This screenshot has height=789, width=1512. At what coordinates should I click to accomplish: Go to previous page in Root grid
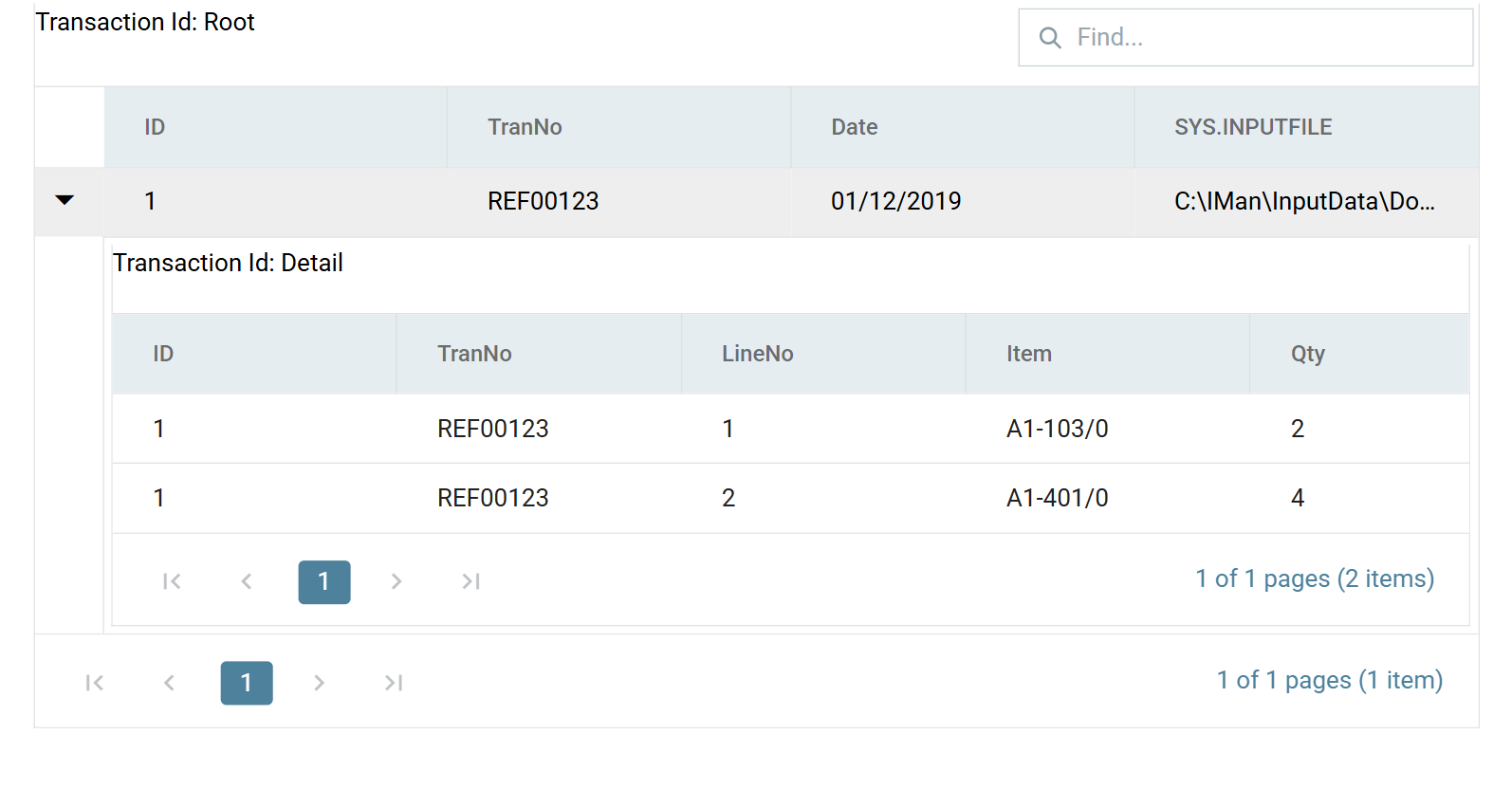click(169, 683)
